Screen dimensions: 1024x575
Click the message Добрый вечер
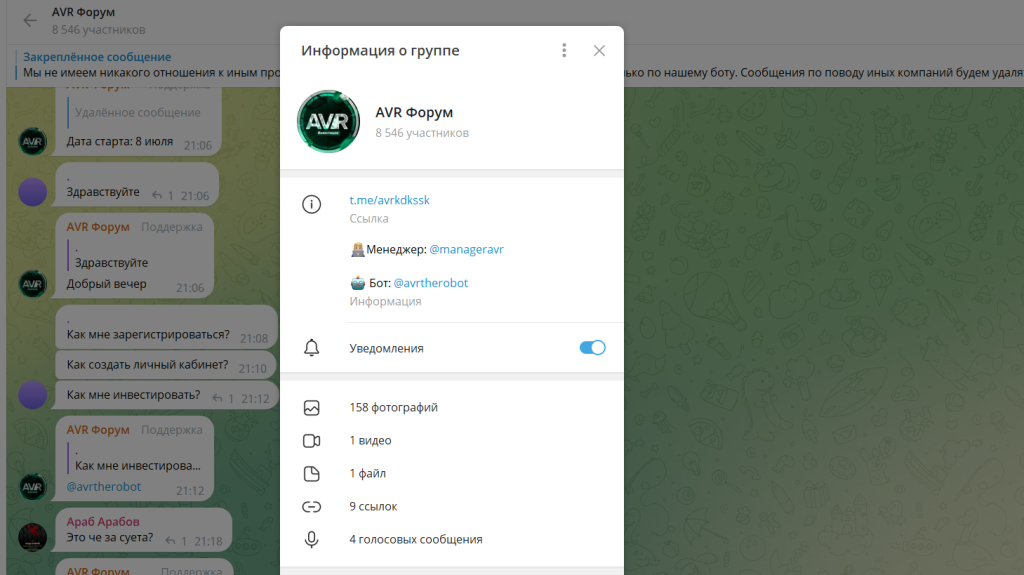[106, 284]
